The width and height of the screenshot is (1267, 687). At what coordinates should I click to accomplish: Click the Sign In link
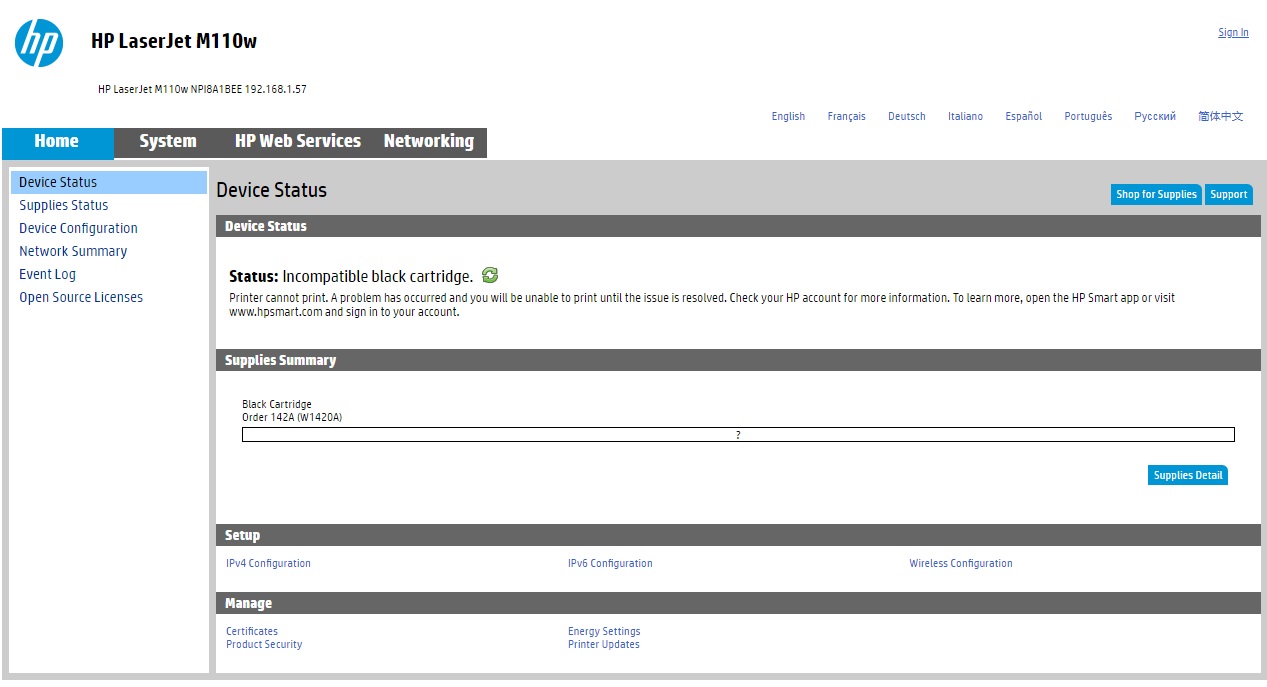pyautogui.click(x=1233, y=32)
